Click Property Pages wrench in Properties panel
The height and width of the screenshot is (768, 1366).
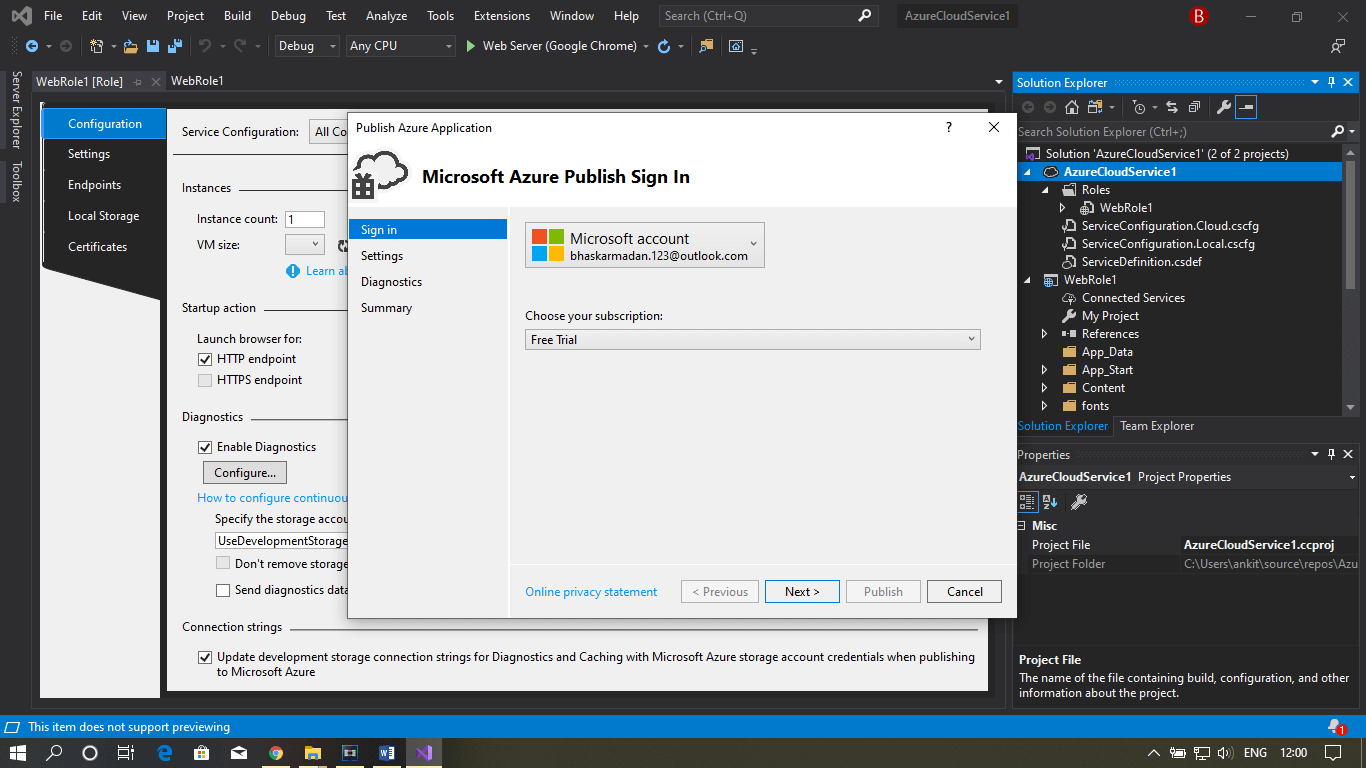coord(1079,502)
